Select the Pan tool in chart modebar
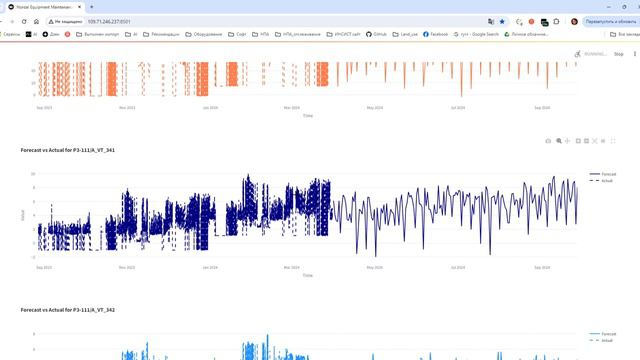Image resolution: width=640 pixels, height=360 pixels. [x=567, y=141]
